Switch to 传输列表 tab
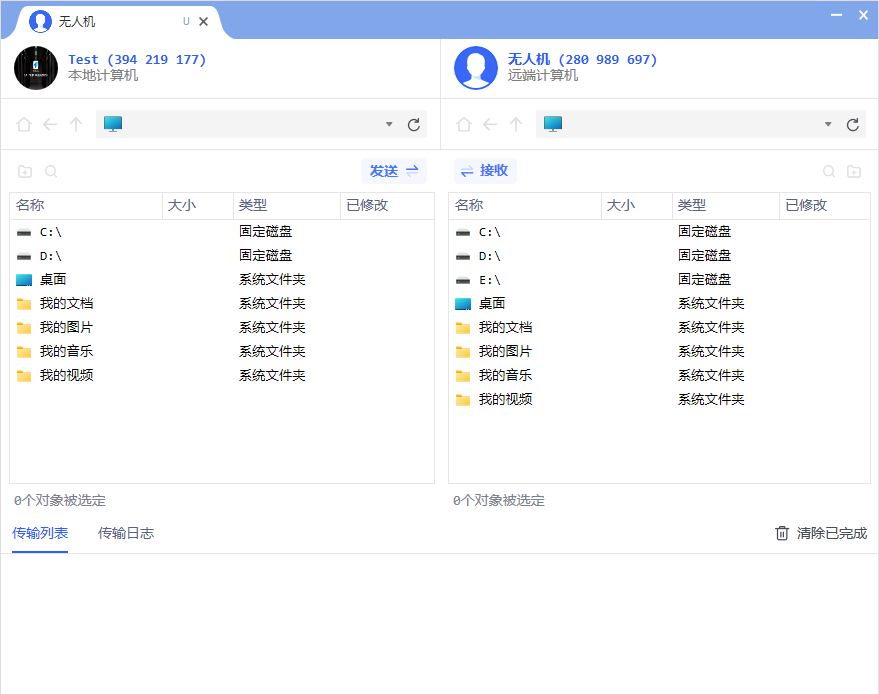 (x=40, y=533)
